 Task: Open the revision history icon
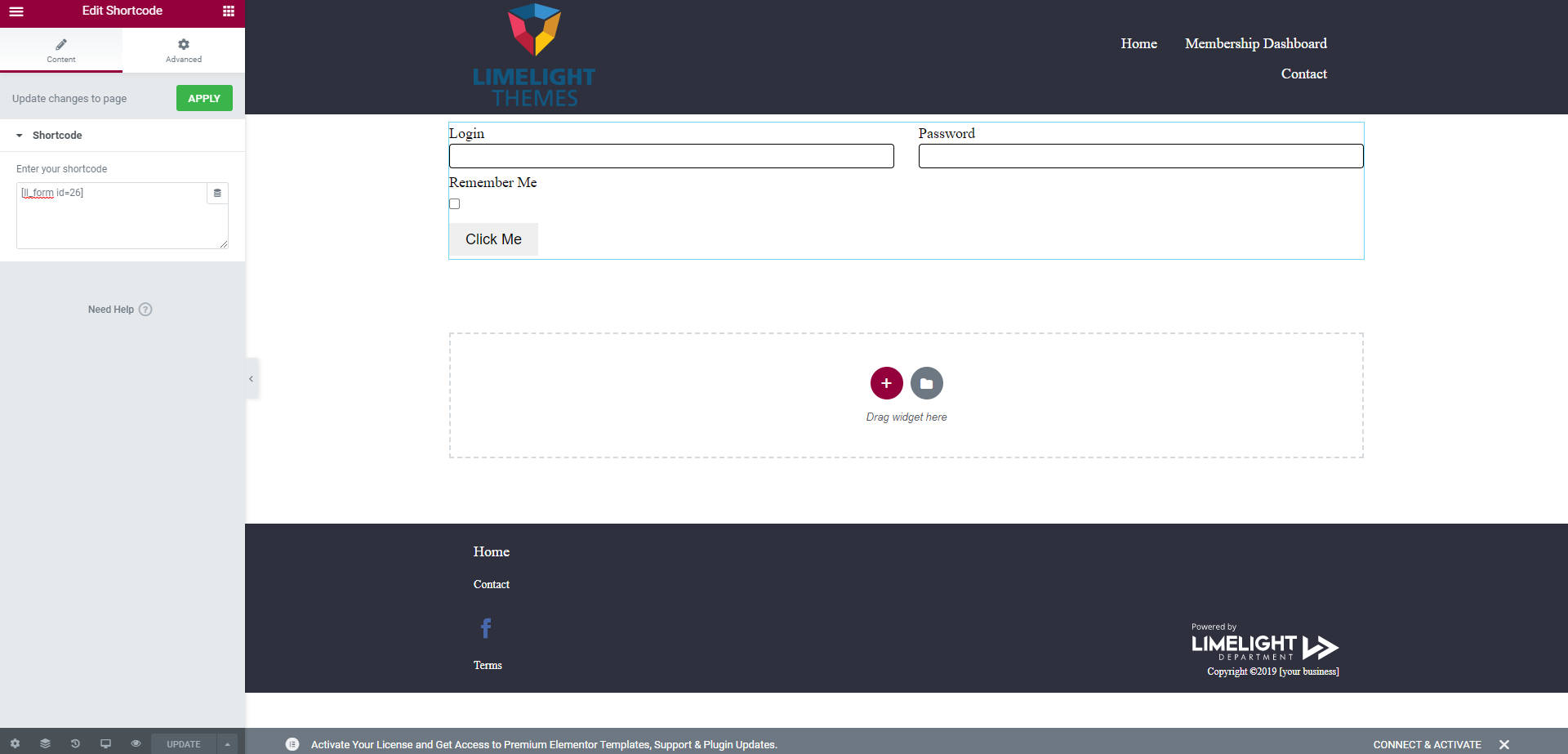(75, 743)
